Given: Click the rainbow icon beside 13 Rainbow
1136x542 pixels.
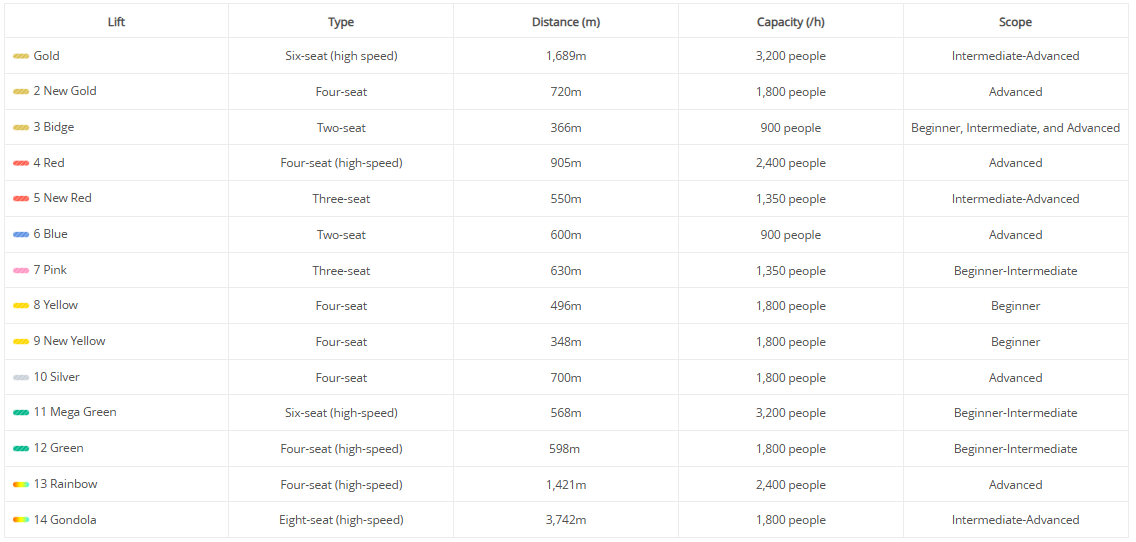Looking at the screenshot, I should 21,484.
